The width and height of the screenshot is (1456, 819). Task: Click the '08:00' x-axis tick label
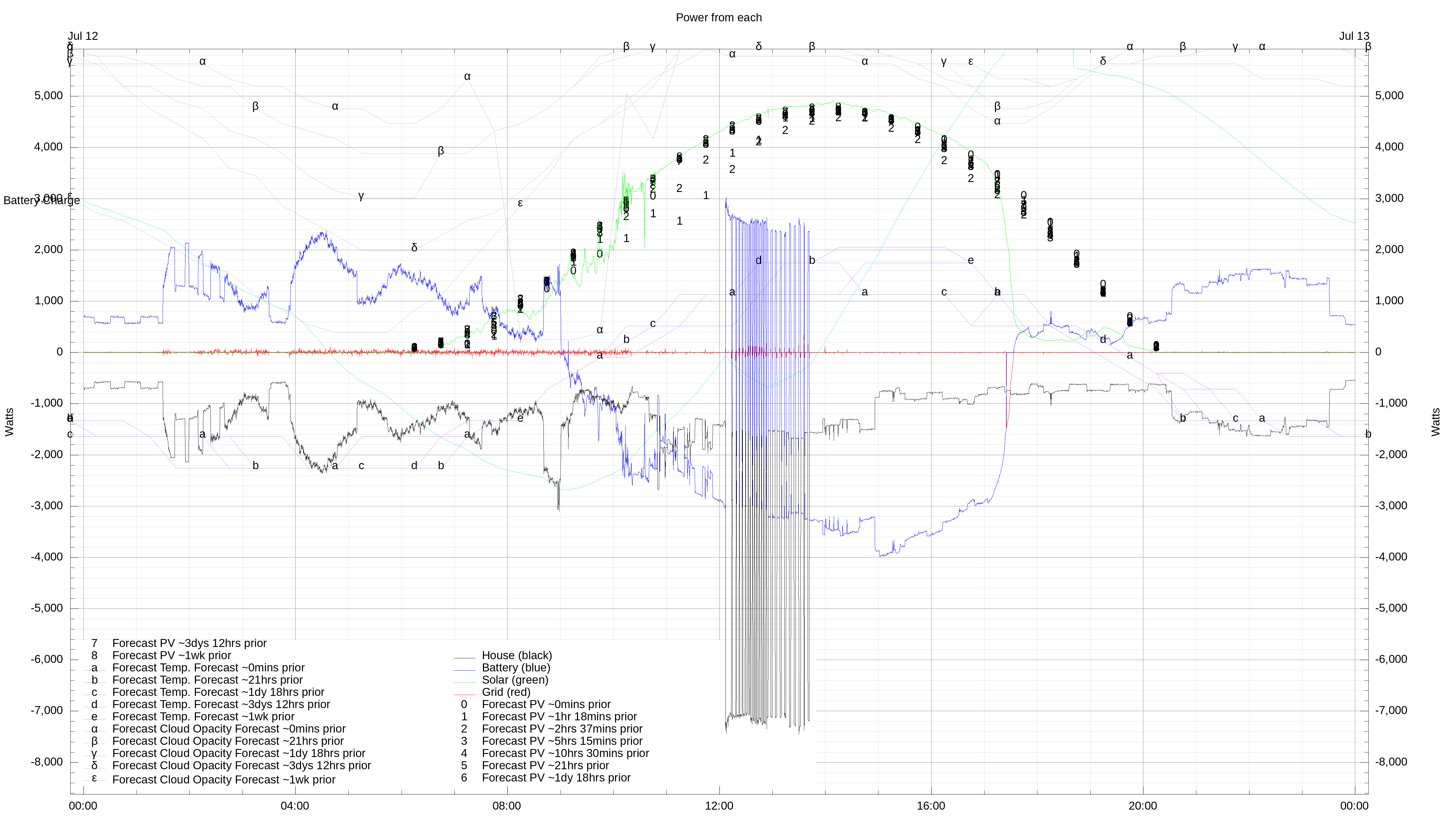[506, 806]
